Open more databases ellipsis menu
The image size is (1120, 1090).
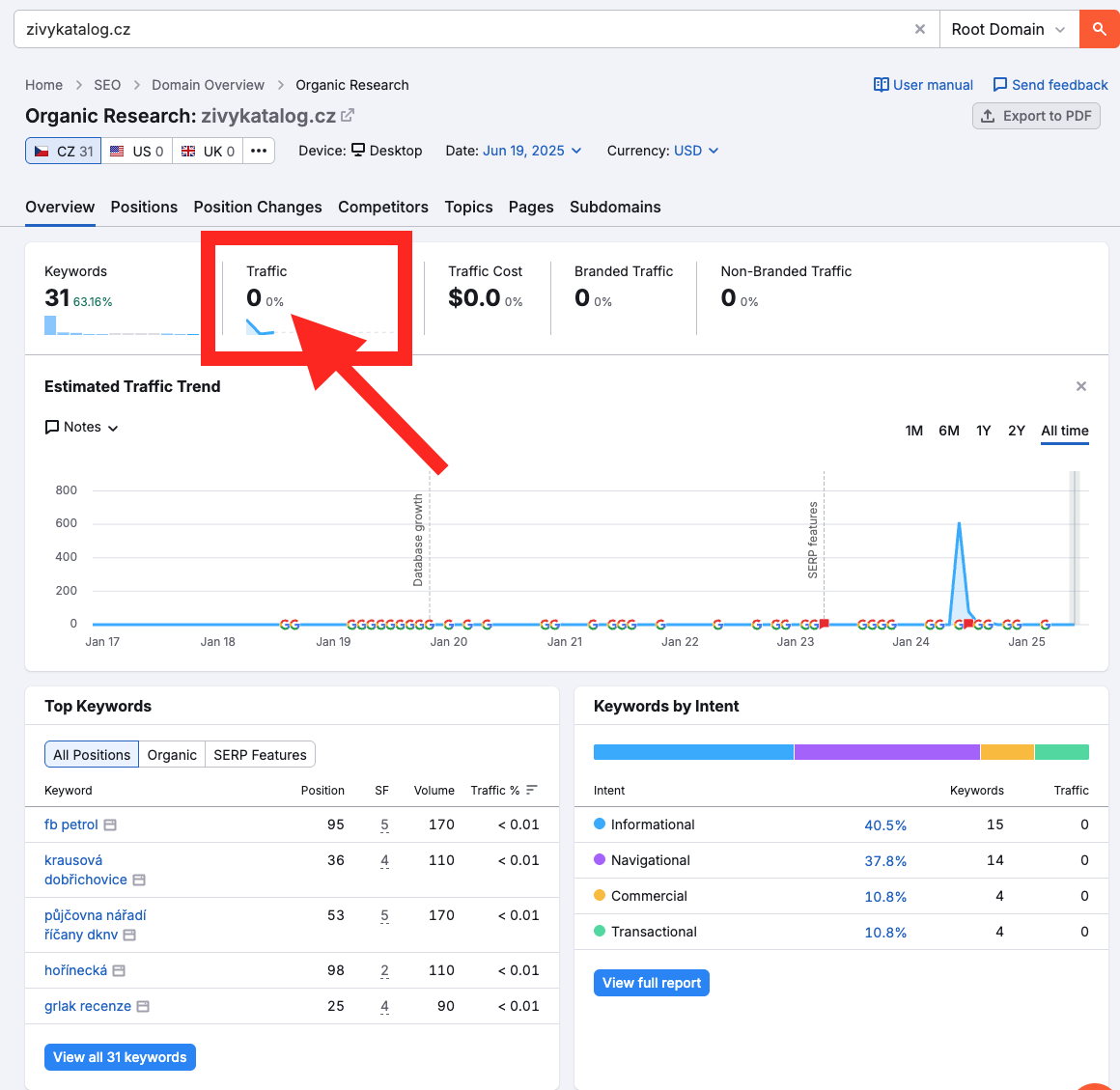pos(259,151)
